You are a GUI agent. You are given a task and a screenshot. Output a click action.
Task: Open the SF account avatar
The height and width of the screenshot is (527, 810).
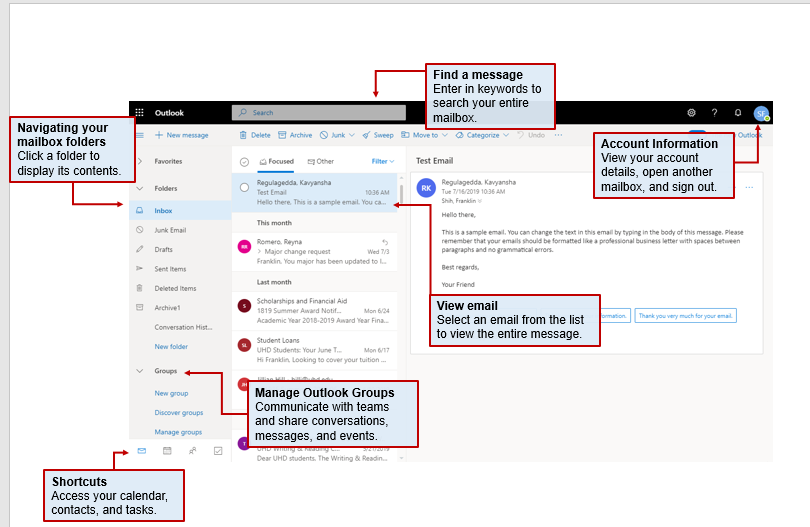[x=761, y=114]
